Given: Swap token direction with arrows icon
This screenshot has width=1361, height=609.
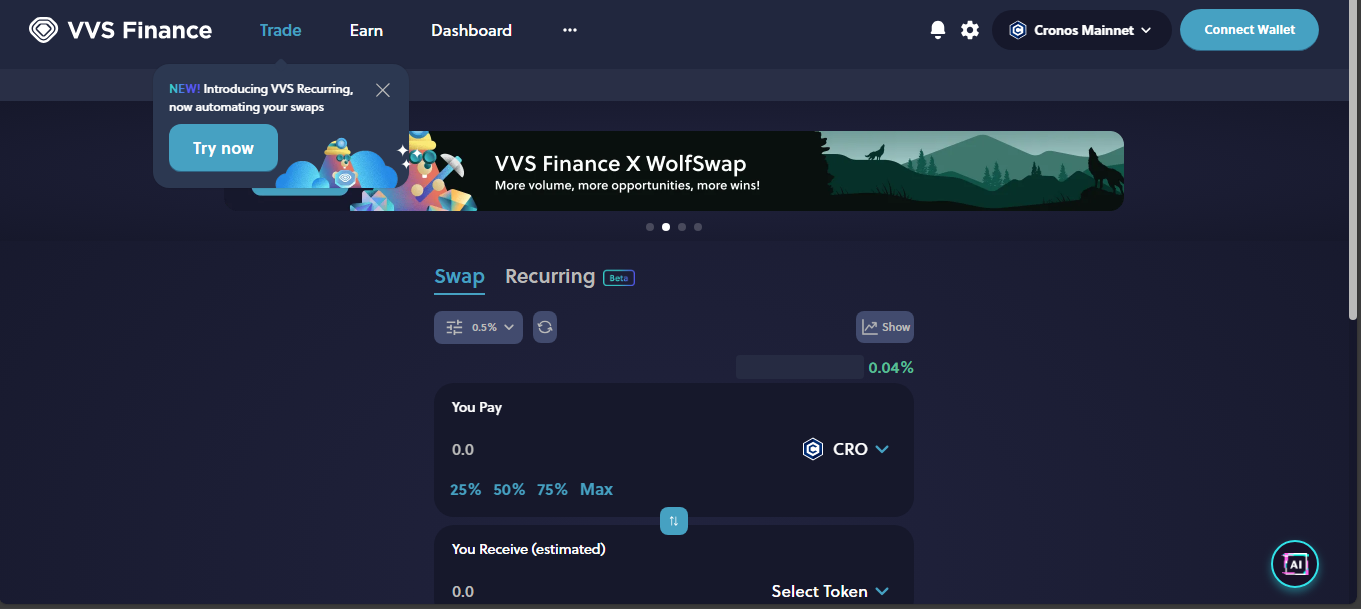Looking at the screenshot, I should 674,521.
